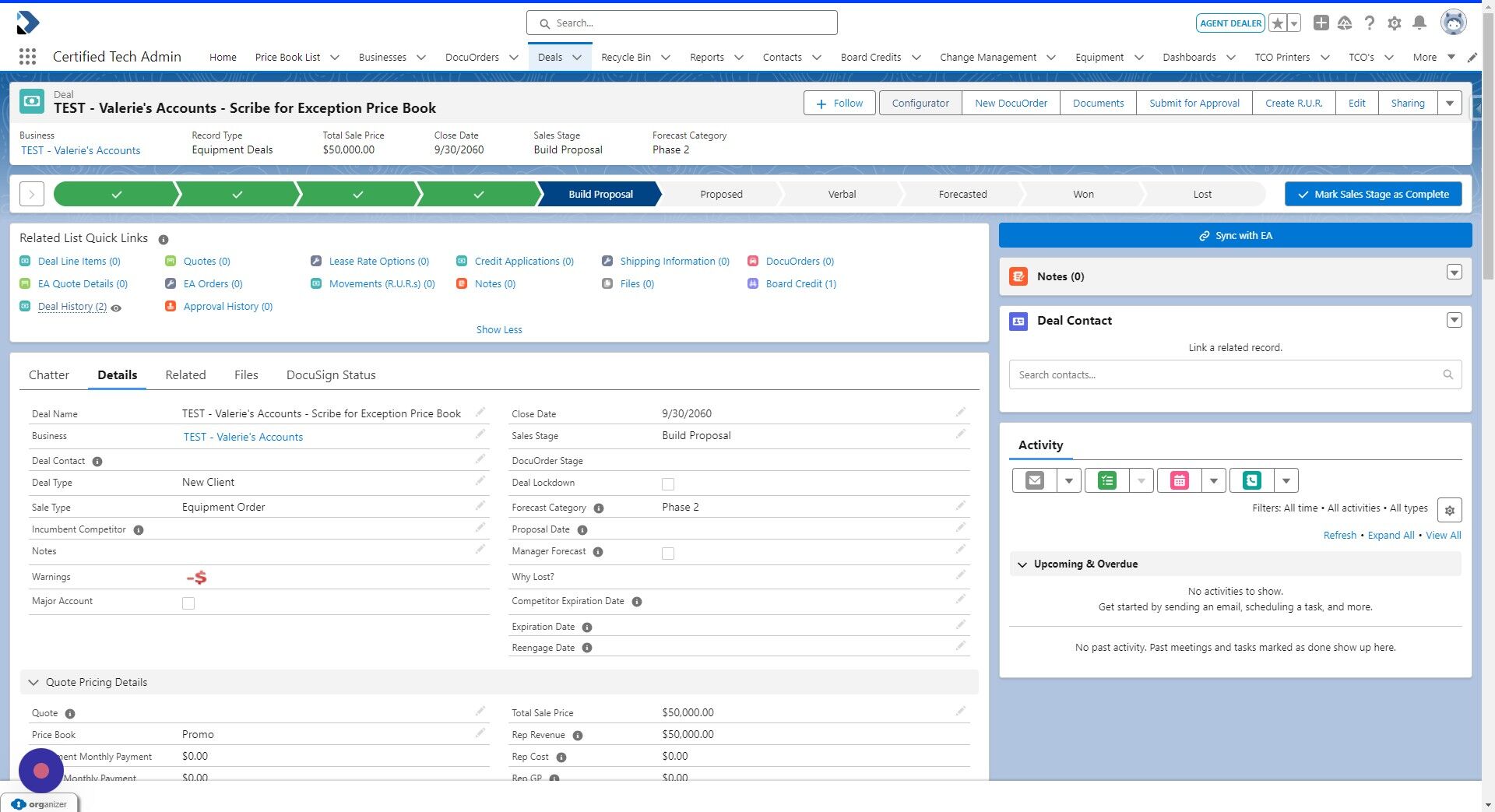Open the EA Orders (0) related list link
The height and width of the screenshot is (812, 1495).
pos(212,283)
